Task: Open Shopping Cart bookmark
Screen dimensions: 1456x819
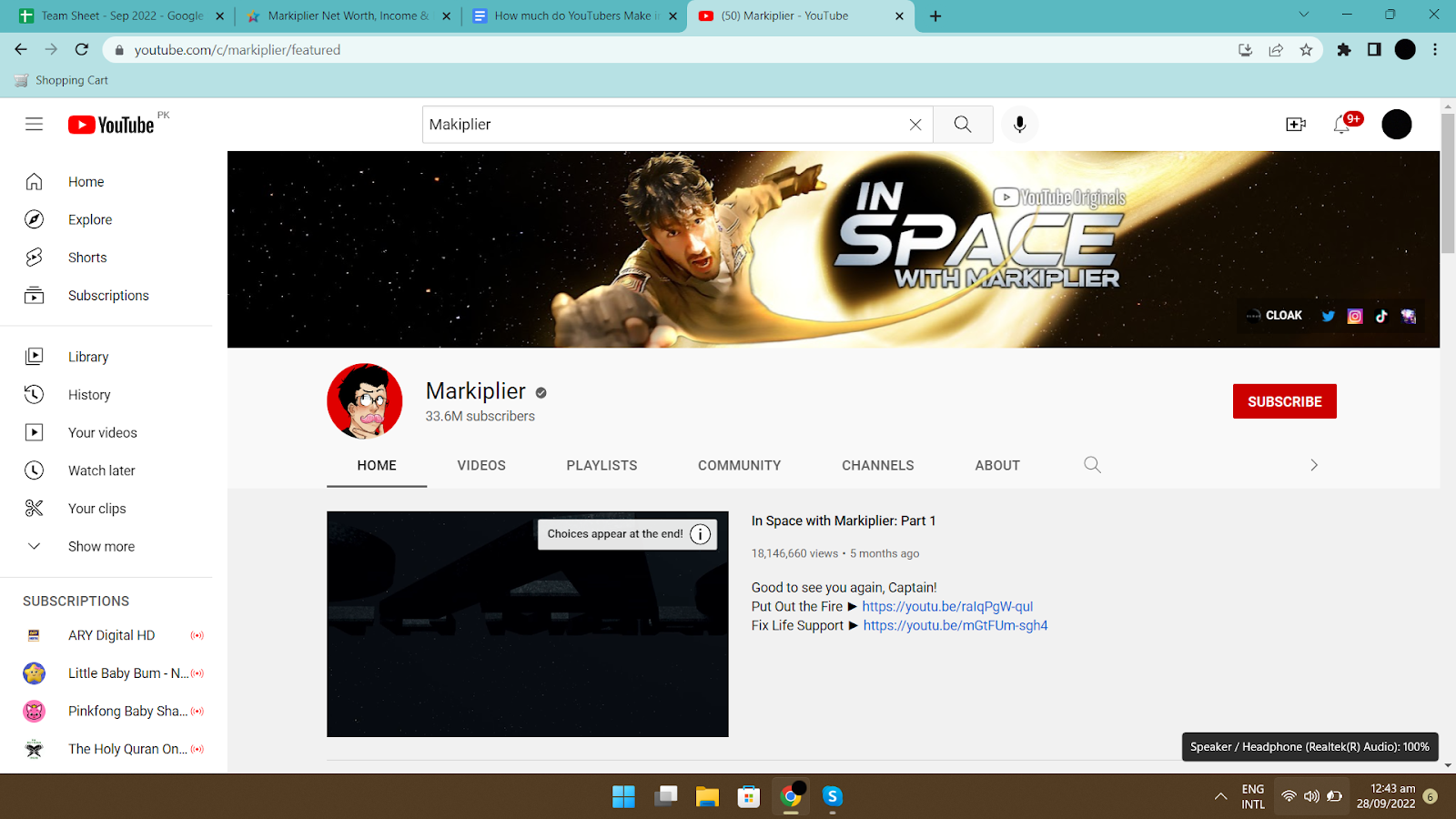Action: [62, 80]
